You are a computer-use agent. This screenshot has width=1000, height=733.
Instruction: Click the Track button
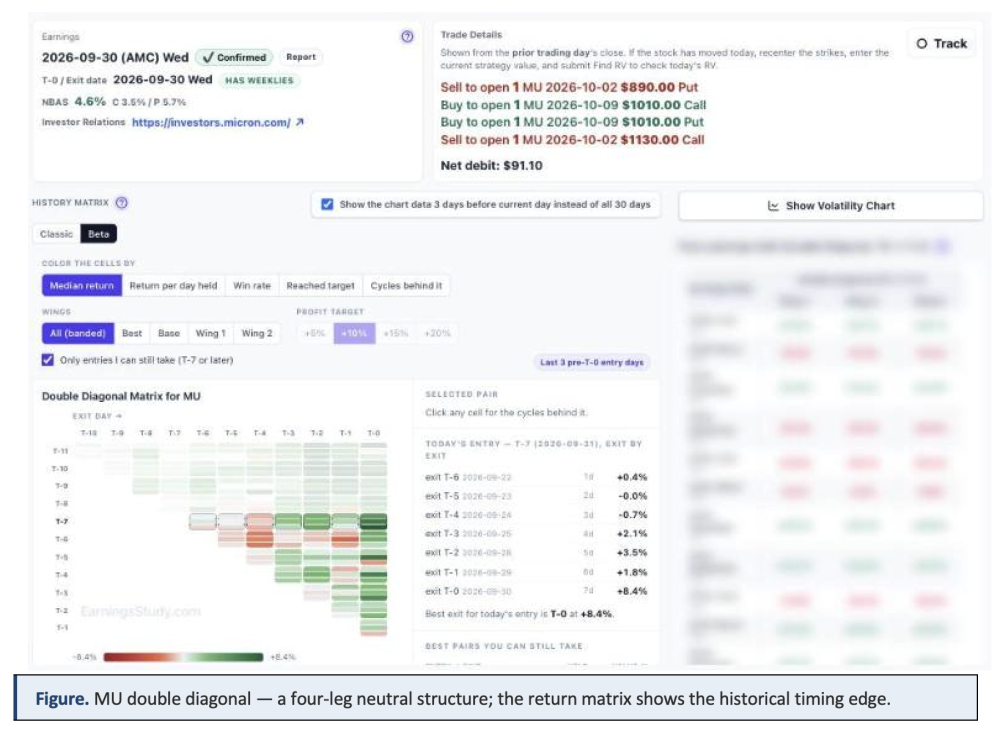[942, 43]
